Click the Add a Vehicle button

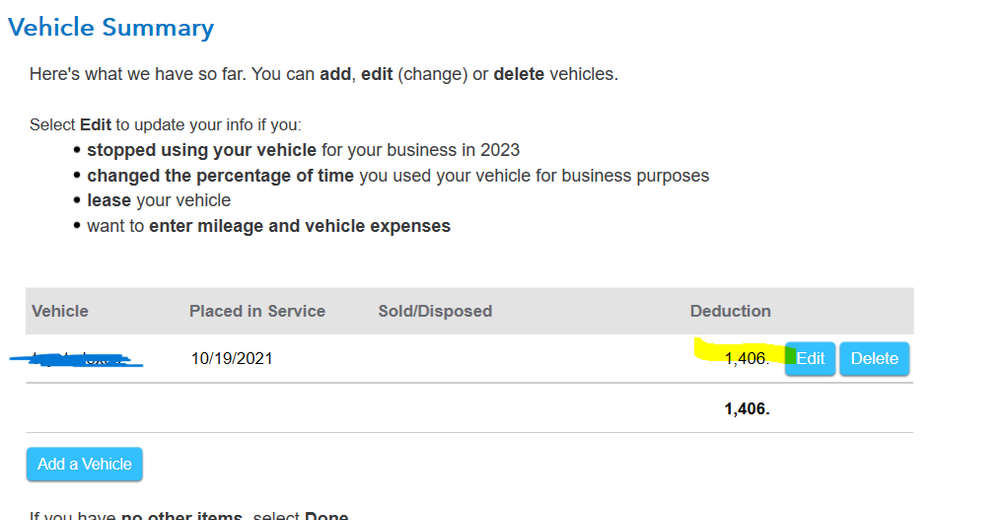tap(85, 464)
